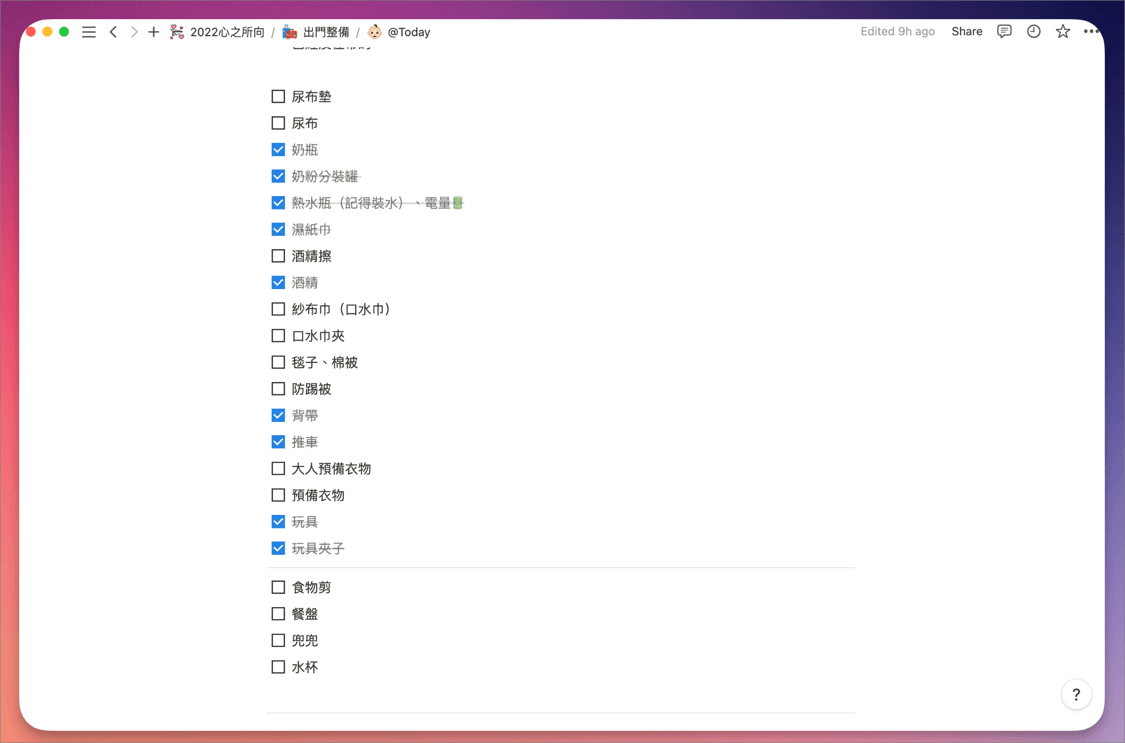Click the baby emoji icon in the breadcrumb
The height and width of the screenshot is (743, 1125).
coord(374,31)
